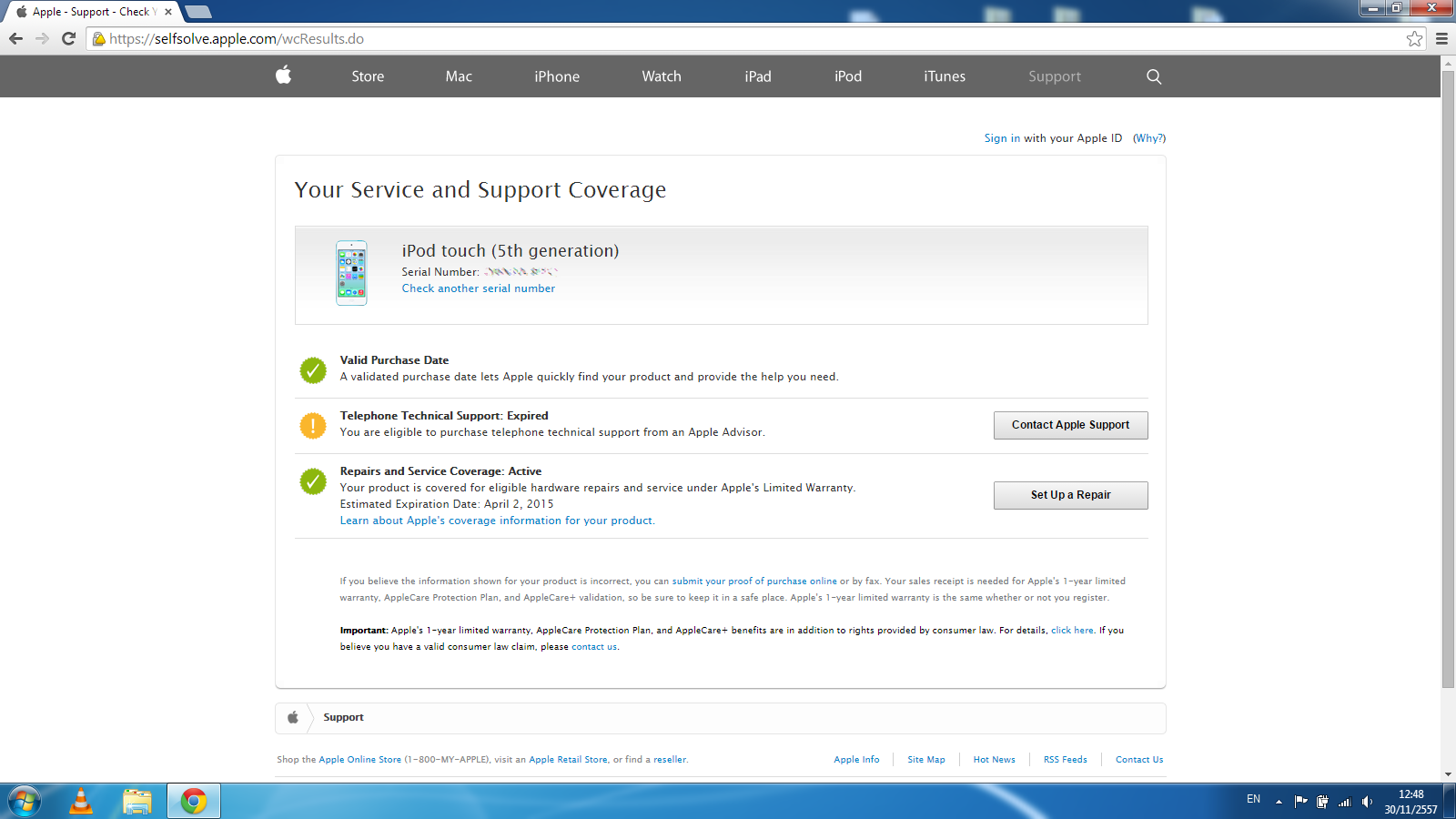Click the Support breadcrumb in the footer

tap(343, 717)
